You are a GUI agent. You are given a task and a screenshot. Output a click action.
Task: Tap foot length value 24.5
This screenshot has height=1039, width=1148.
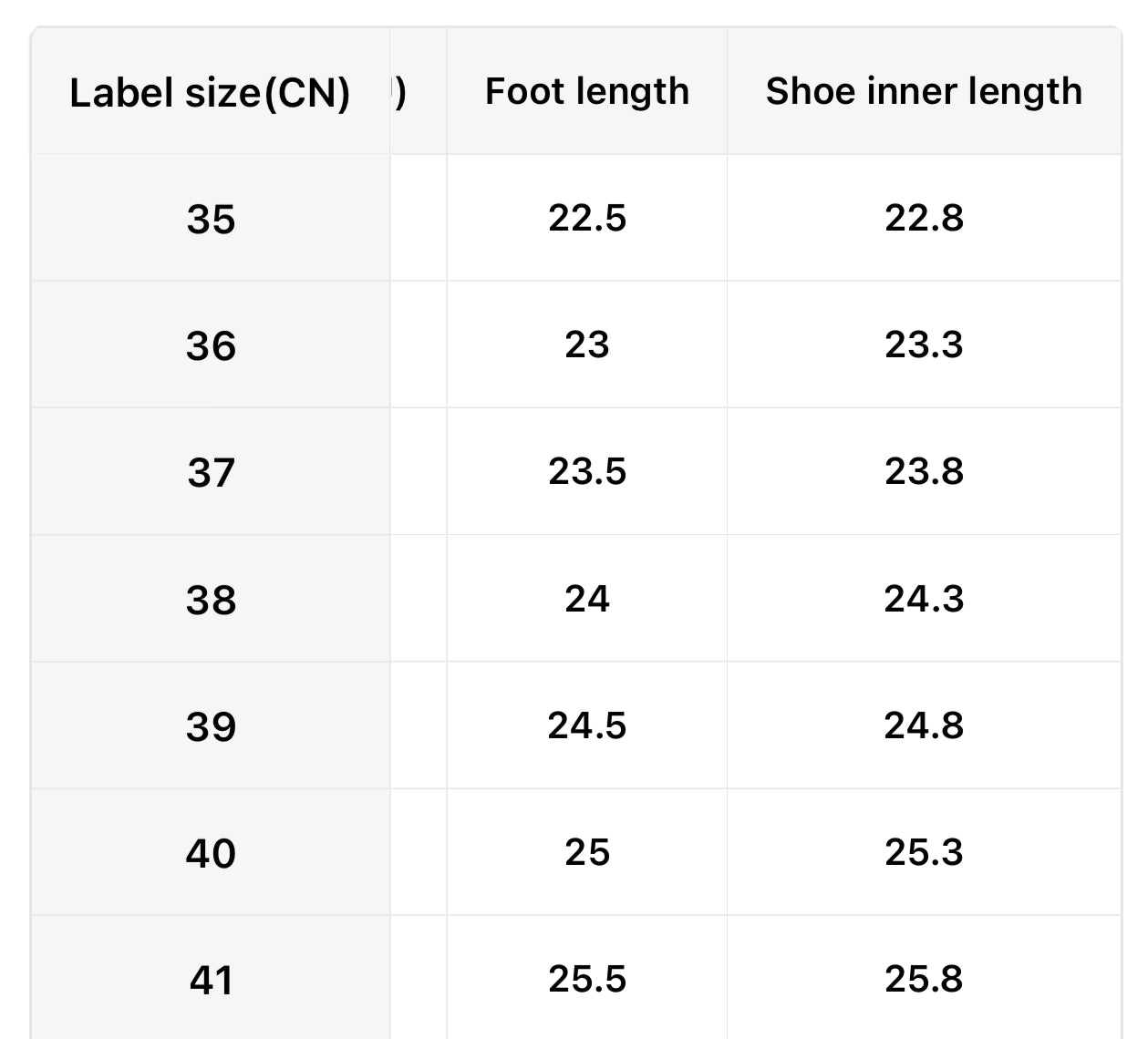click(586, 725)
